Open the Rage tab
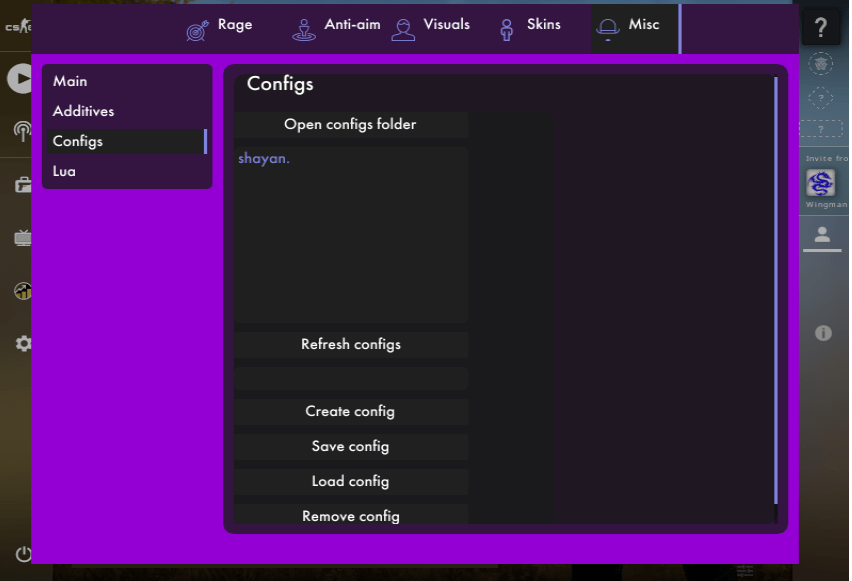Viewport: 852px width, 581px height. [220, 29]
